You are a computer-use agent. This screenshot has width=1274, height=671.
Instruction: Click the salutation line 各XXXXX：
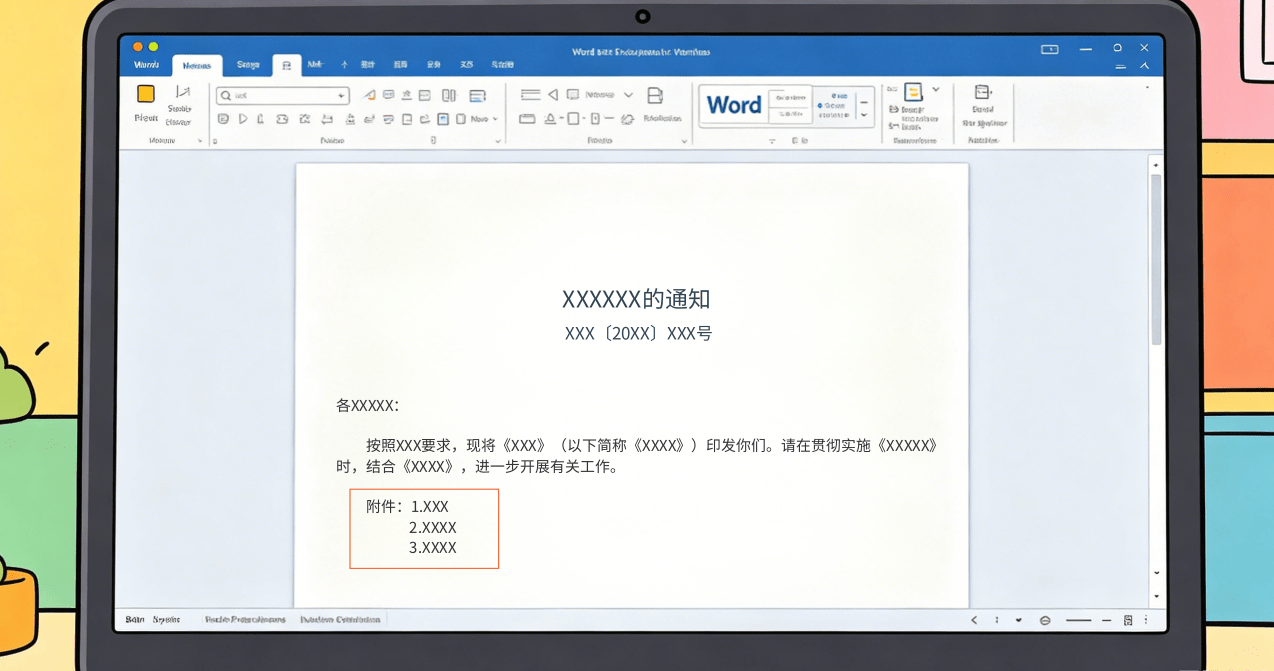[368, 405]
